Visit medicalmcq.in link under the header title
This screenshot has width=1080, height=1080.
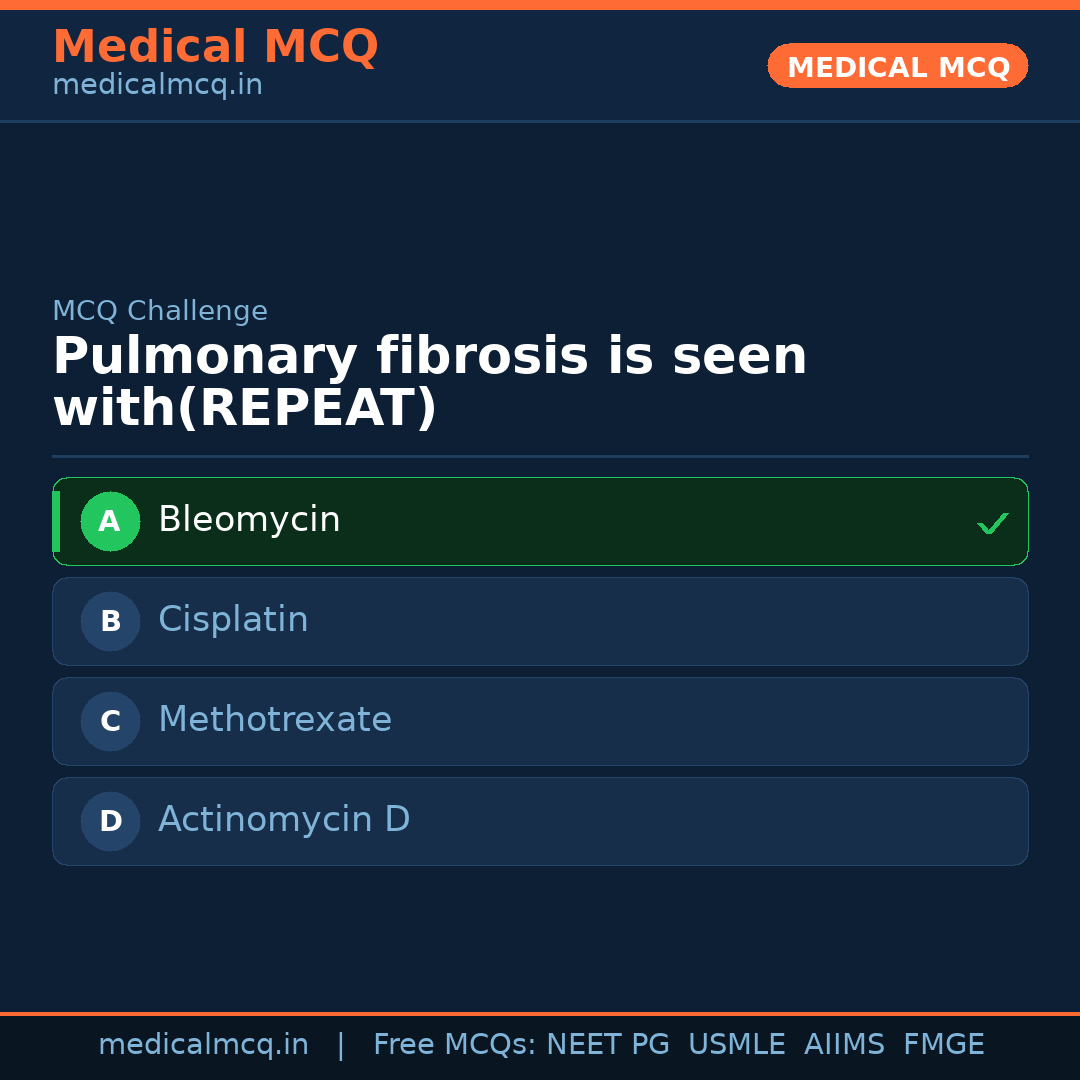pos(157,86)
